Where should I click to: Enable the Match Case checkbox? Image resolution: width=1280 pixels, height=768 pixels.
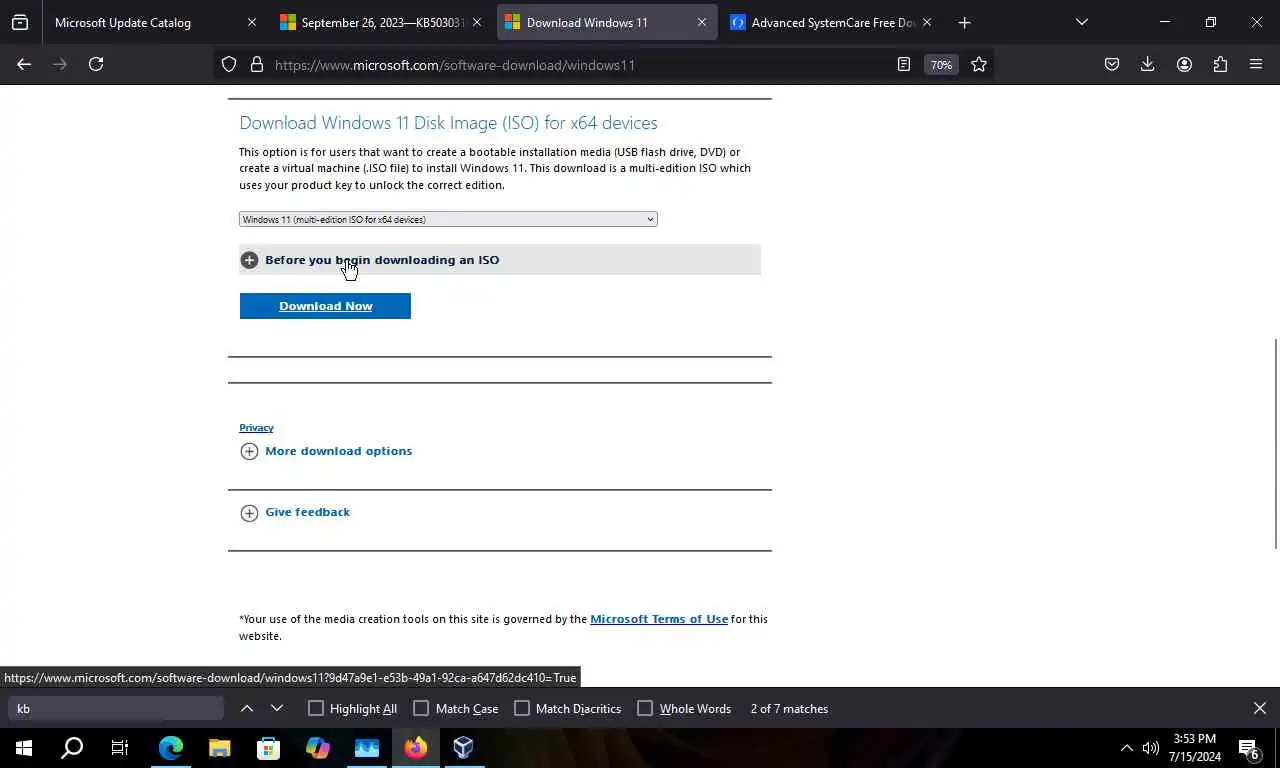tap(421, 708)
